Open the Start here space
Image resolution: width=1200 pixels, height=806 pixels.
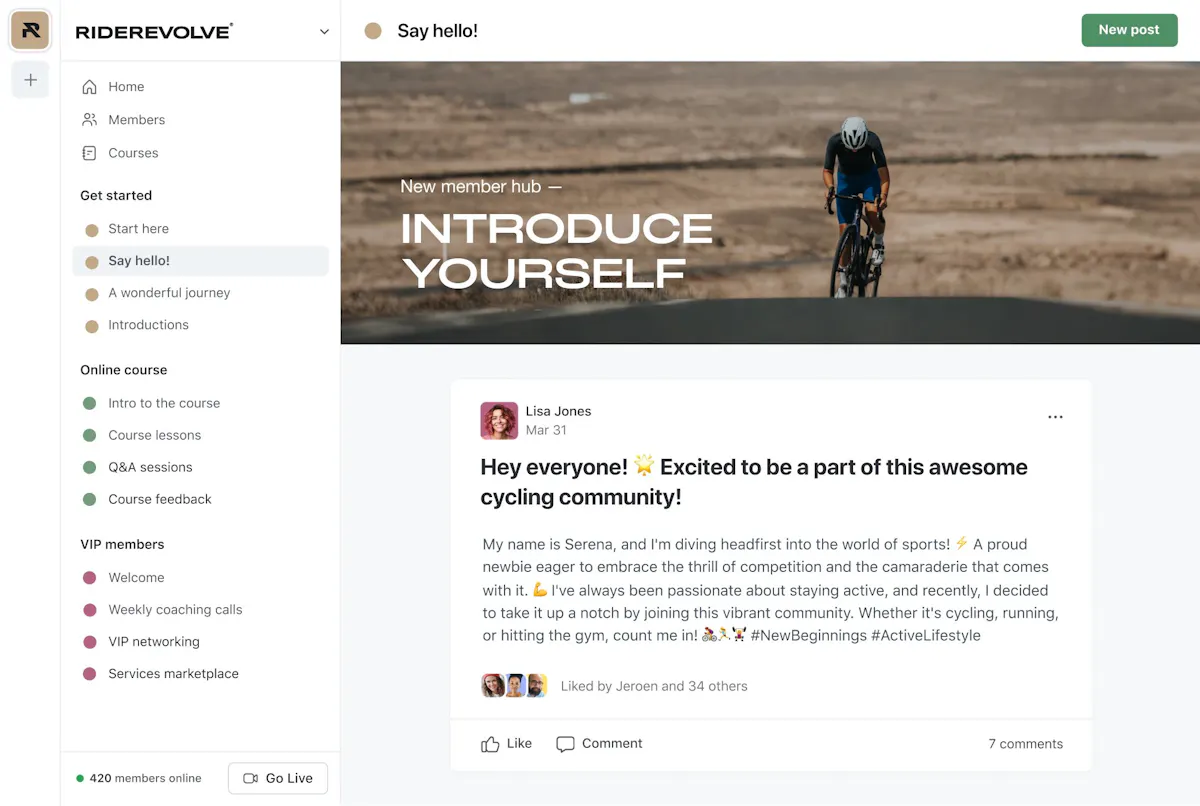click(x=138, y=229)
